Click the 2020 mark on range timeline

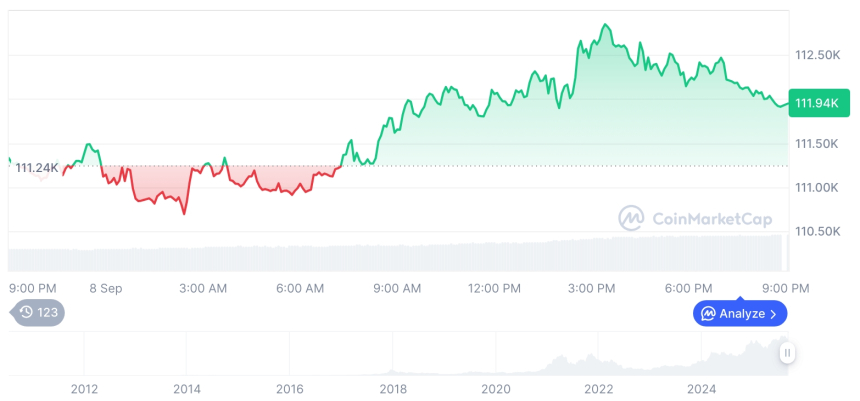495,388
